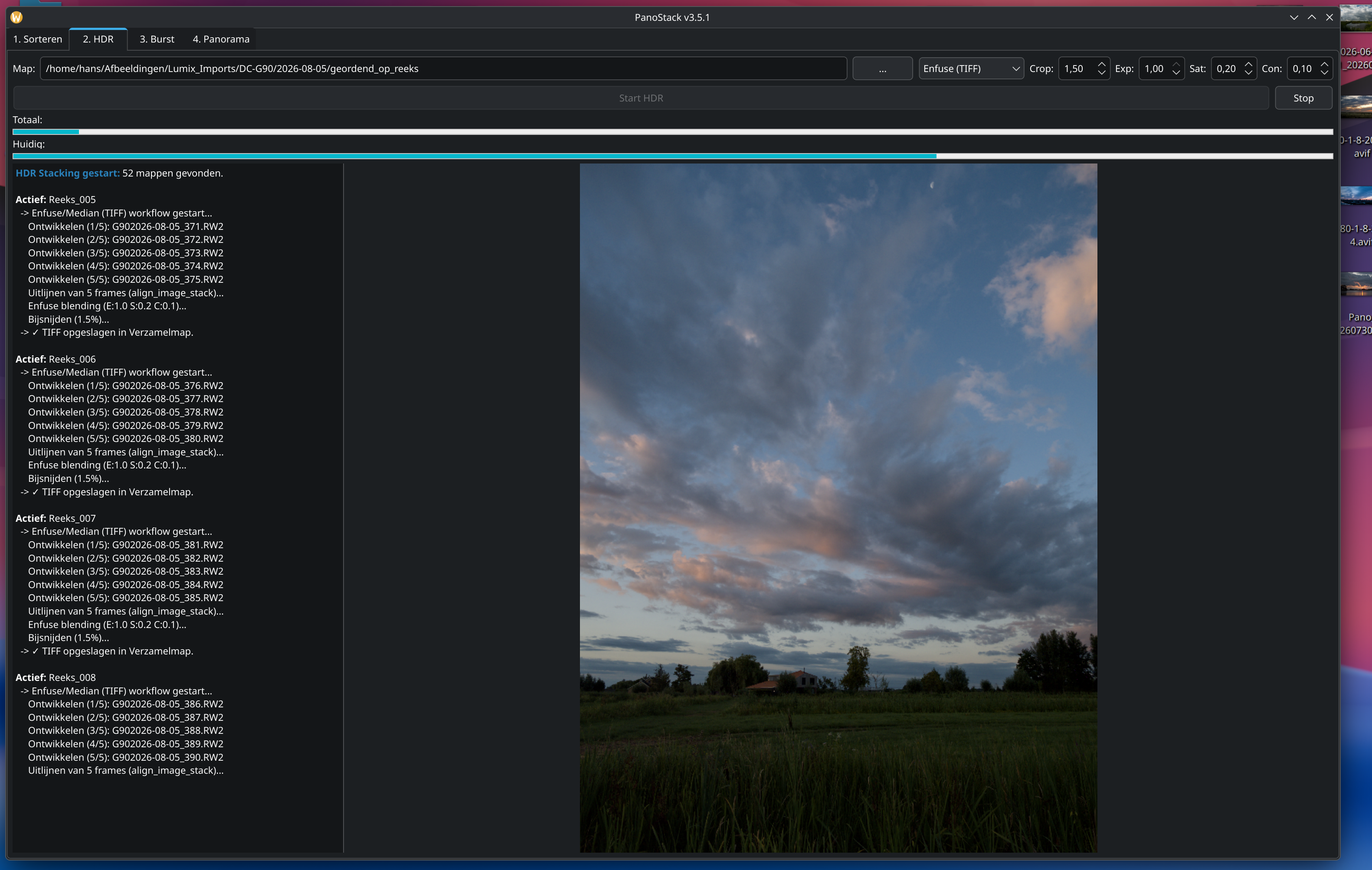Click the Huidig progress bar
The image size is (1372, 870).
(672, 156)
